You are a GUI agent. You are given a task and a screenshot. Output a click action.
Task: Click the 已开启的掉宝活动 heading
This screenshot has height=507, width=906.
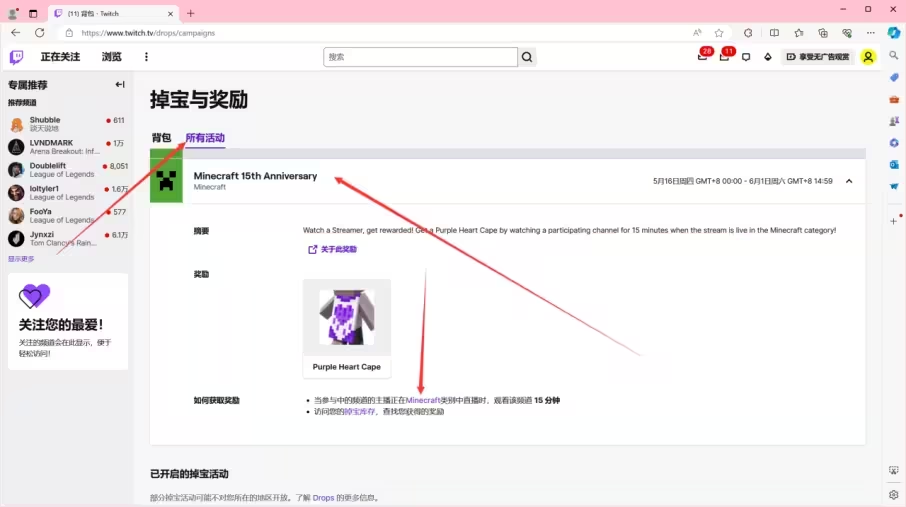[189, 474]
